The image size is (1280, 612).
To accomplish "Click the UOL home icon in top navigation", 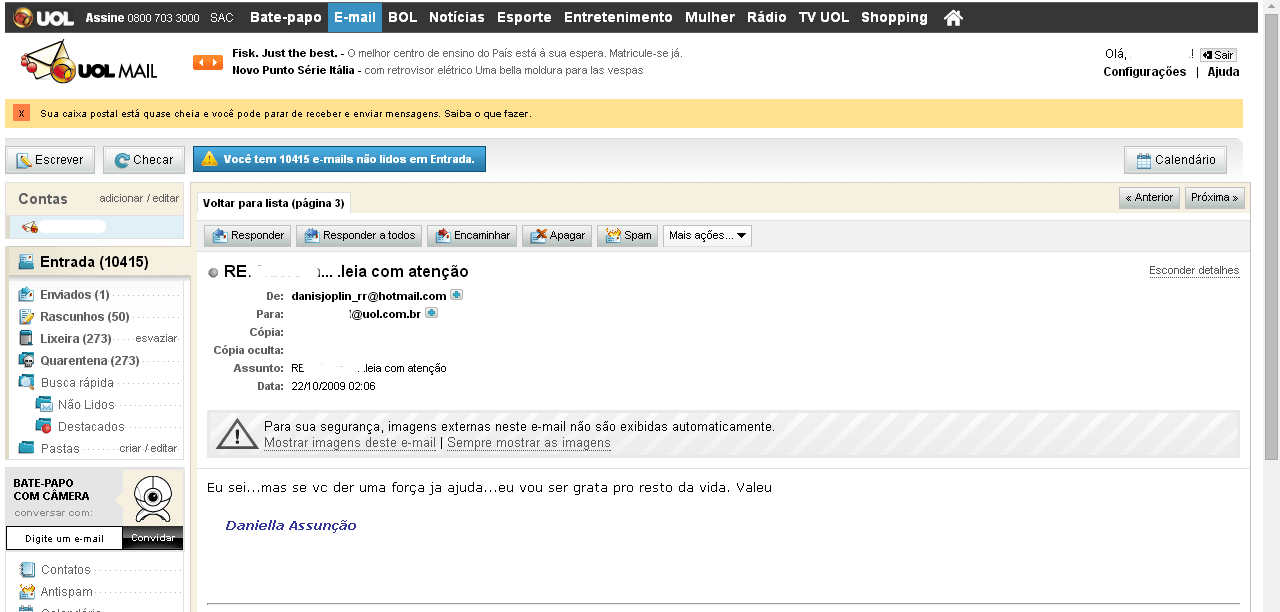I will tap(953, 18).
